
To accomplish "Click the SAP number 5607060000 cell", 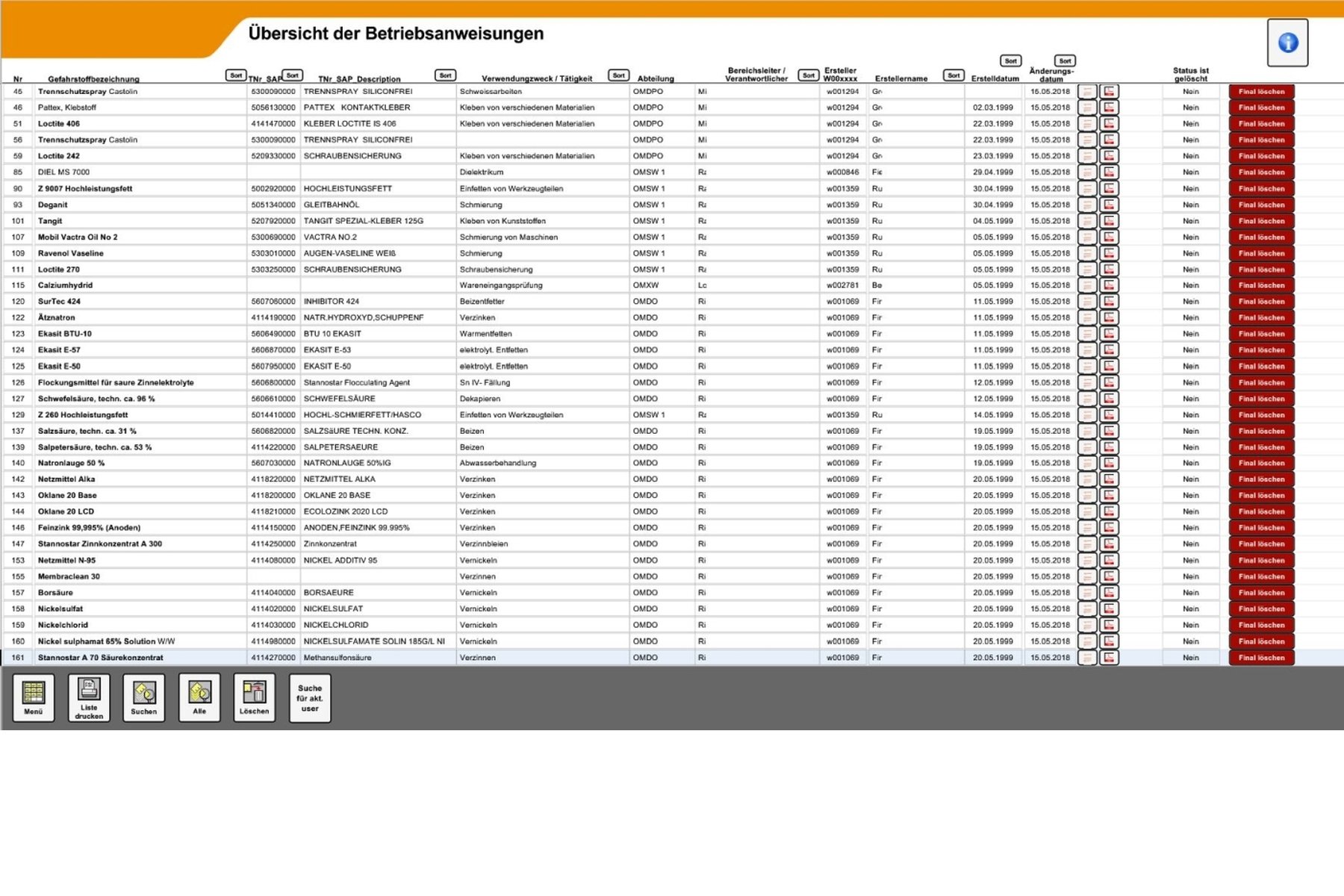I will coord(273,302).
